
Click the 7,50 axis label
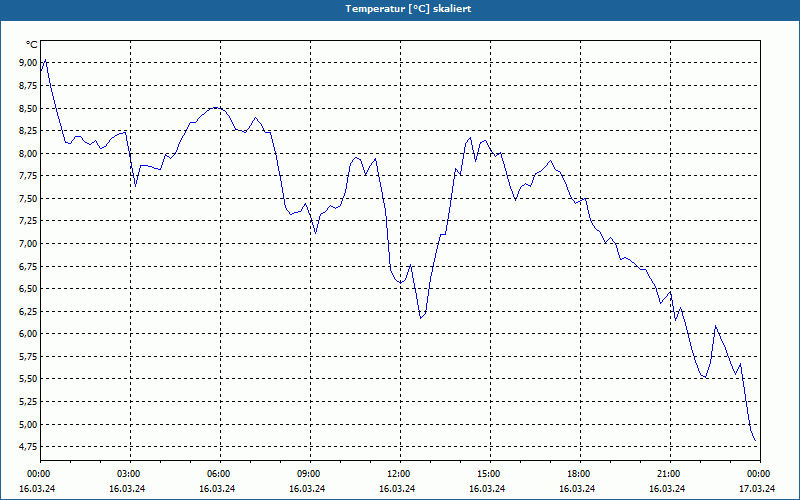[28, 198]
